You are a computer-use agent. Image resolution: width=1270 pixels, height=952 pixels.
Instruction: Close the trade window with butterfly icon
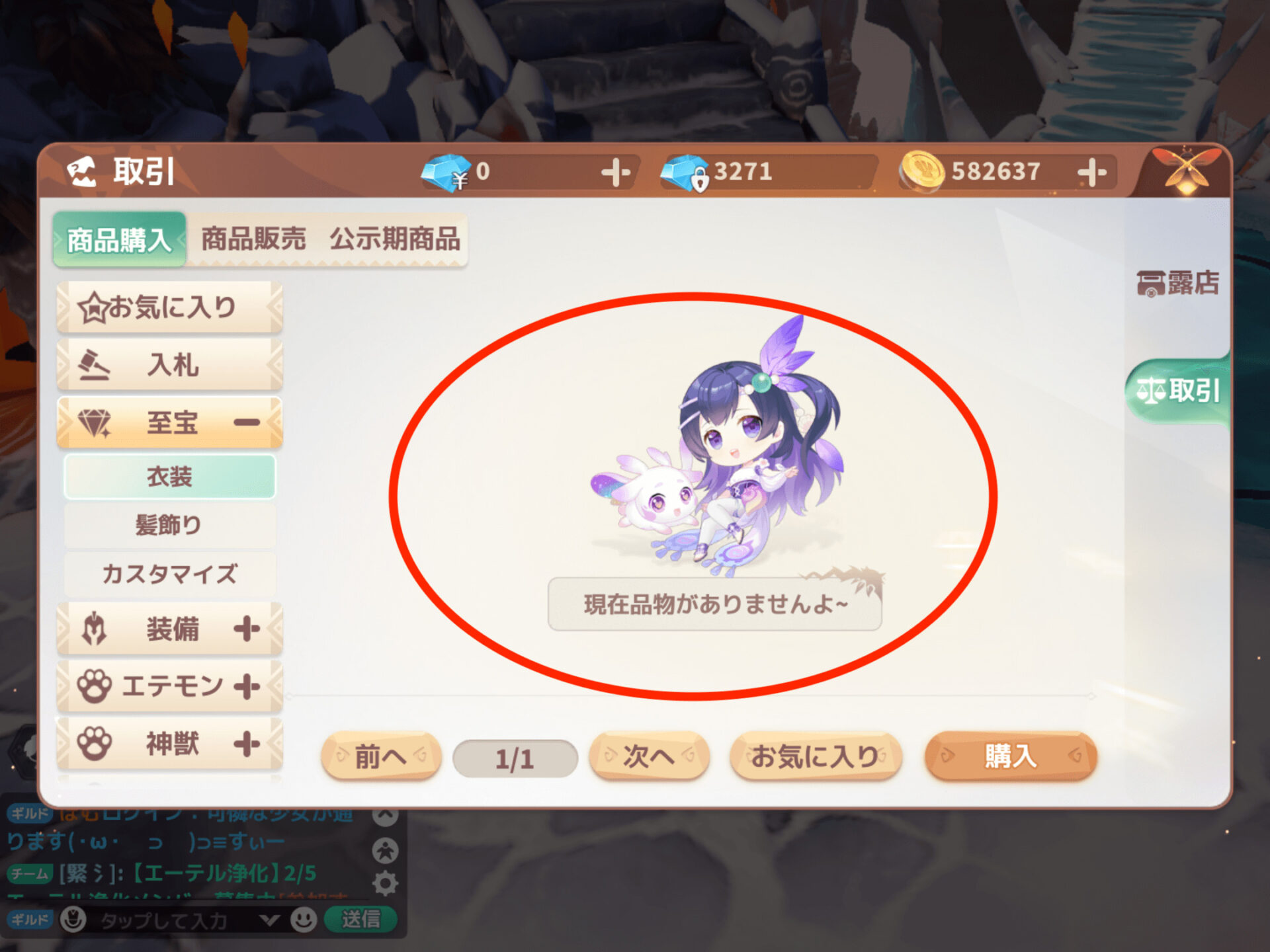pos(1186,171)
